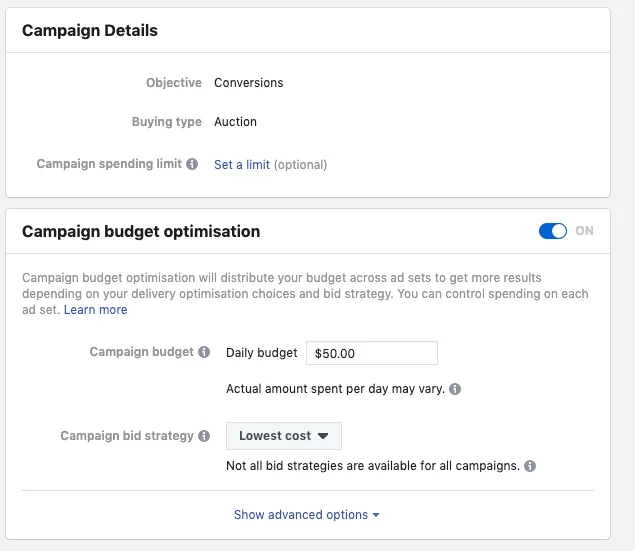Open info icon after 'Actual amount spent per day may vary'
The height and width of the screenshot is (551, 635).
(455, 389)
